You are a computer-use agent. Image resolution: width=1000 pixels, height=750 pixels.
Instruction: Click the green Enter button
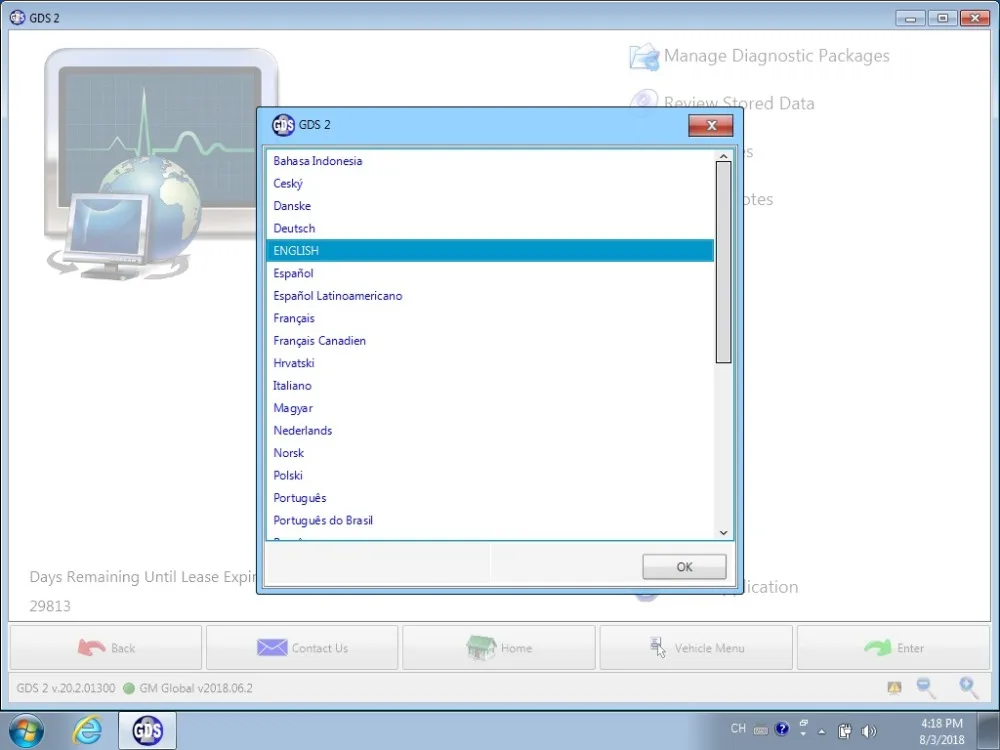tap(893, 648)
